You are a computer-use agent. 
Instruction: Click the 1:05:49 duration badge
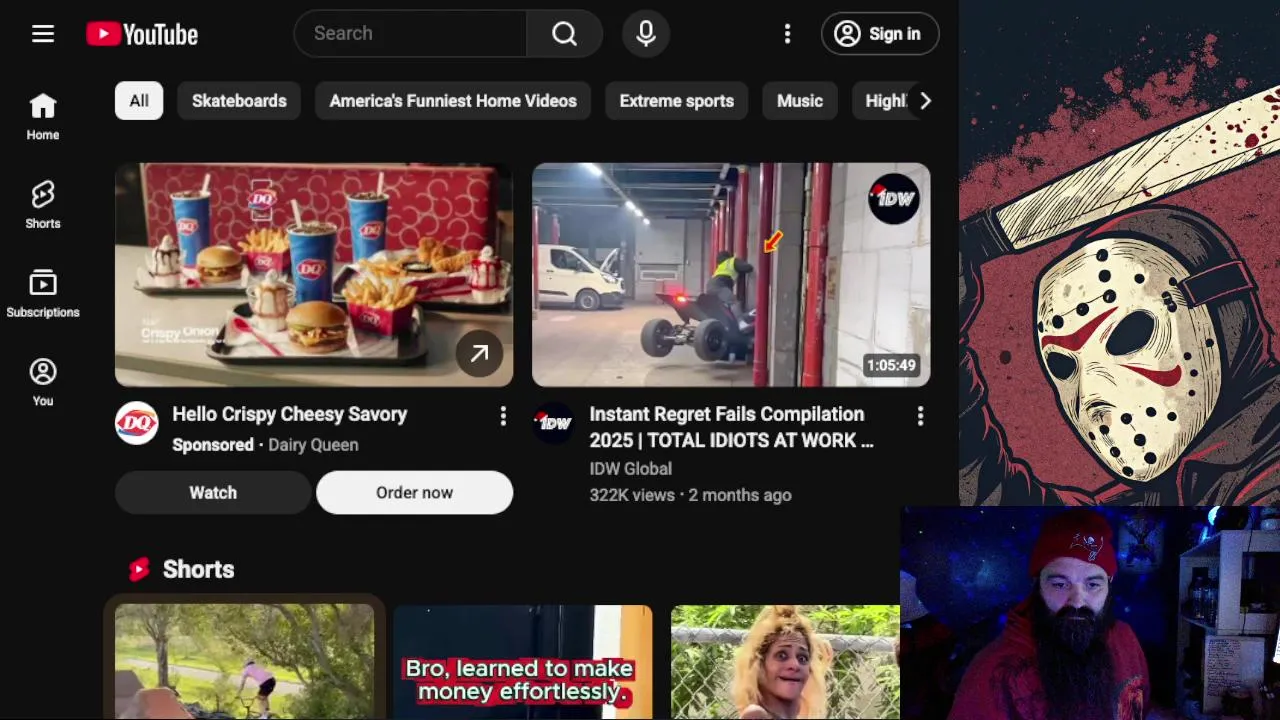click(891, 365)
